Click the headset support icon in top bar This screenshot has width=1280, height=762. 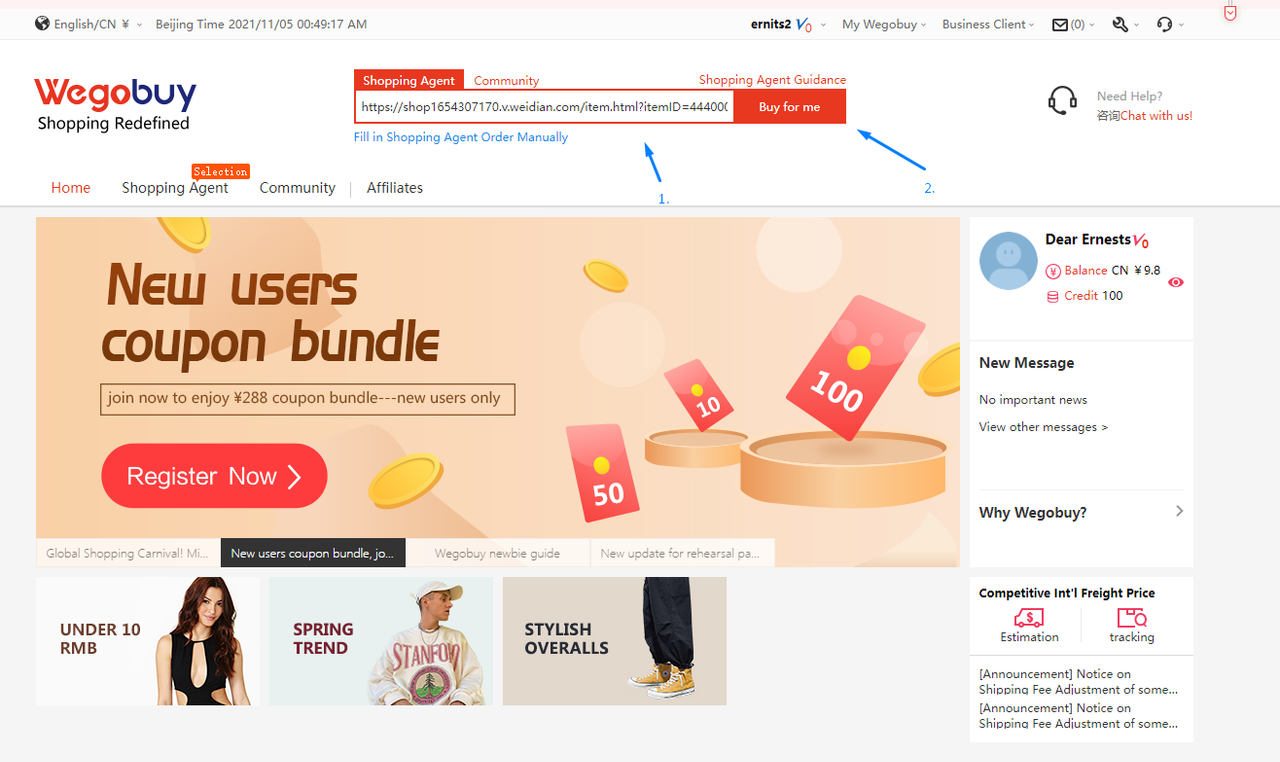click(1164, 24)
